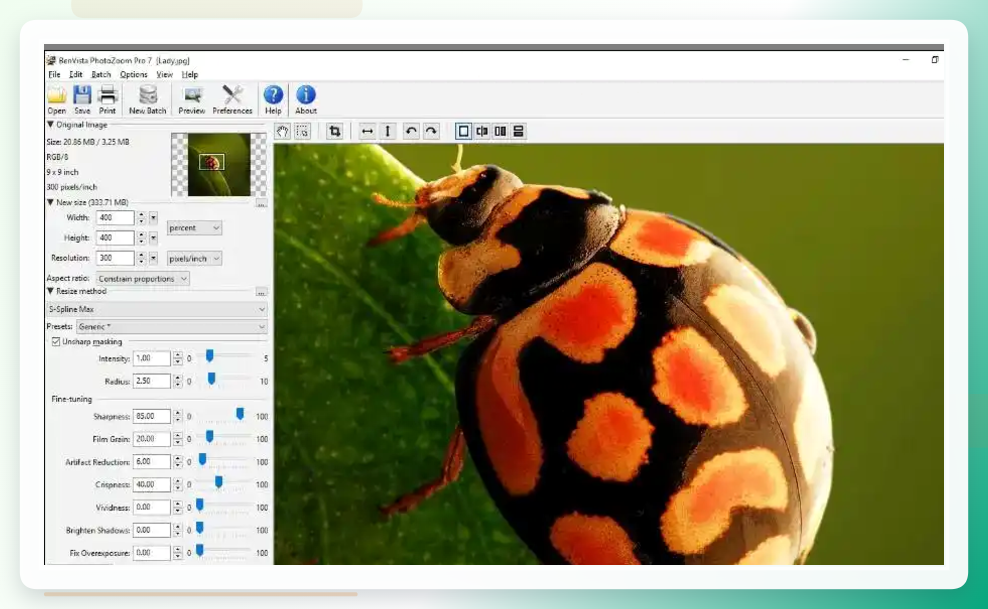The height and width of the screenshot is (609, 988).
Task: Click the Crispness slider handle
Action: pos(219,482)
